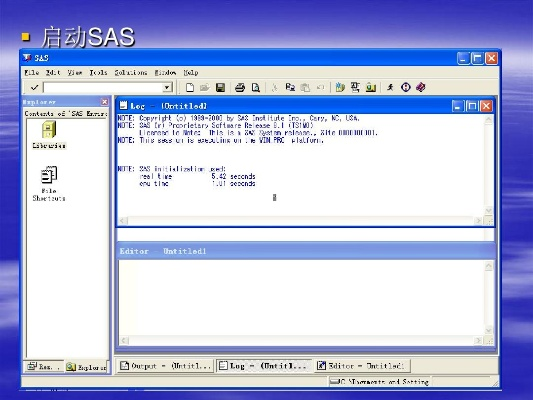Click inside the command input box

click(103, 87)
